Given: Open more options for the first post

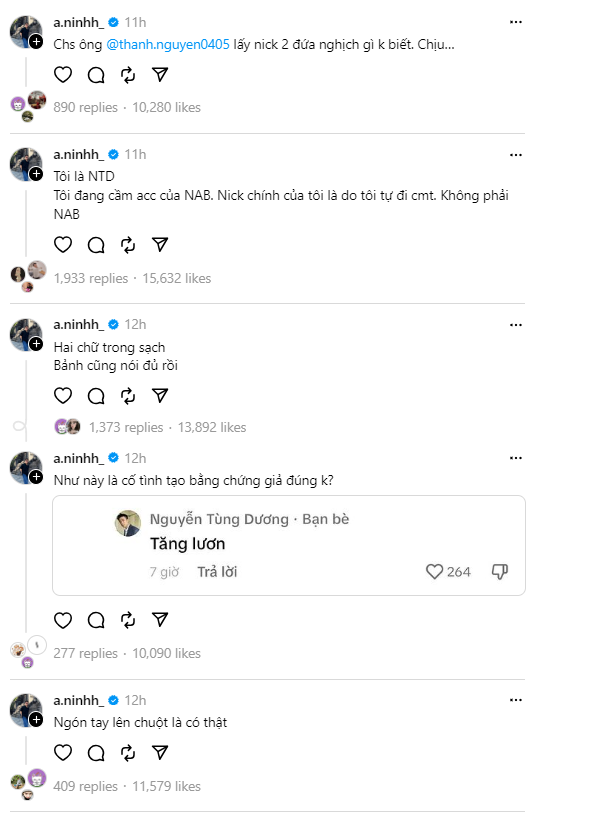Looking at the screenshot, I should tap(515, 20).
